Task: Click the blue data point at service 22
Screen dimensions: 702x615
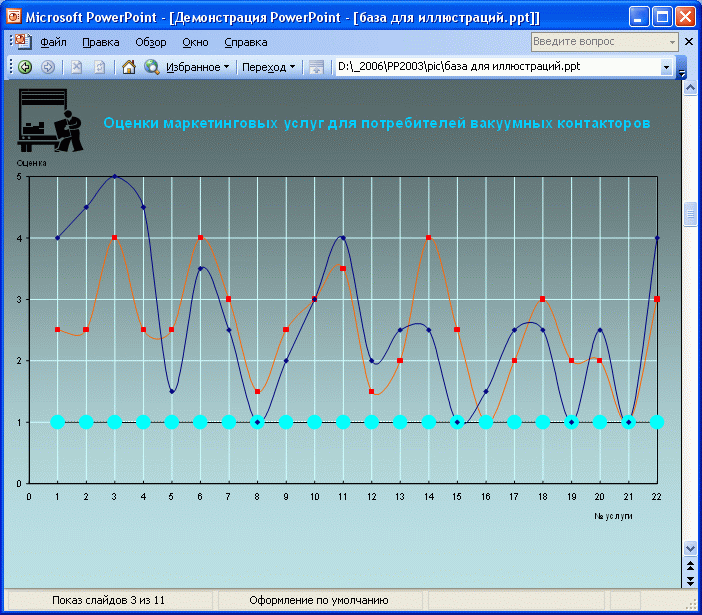Action: pos(657,238)
